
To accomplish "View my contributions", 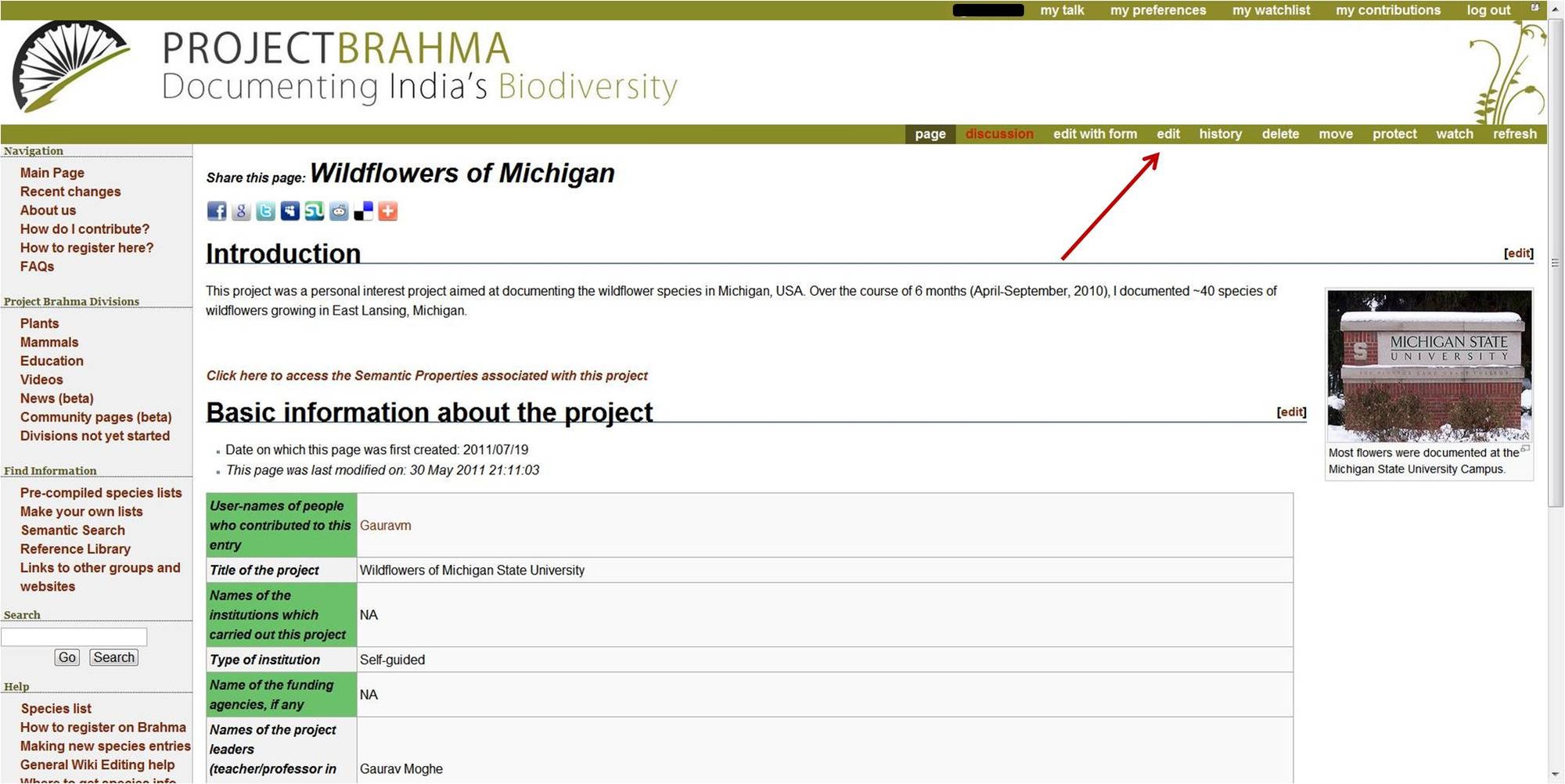I will (x=1388, y=10).
